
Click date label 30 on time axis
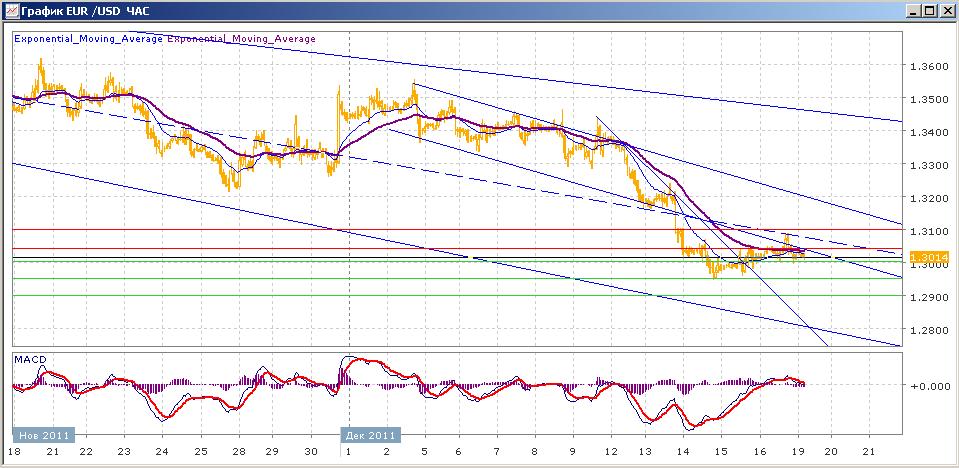point(311,451)
